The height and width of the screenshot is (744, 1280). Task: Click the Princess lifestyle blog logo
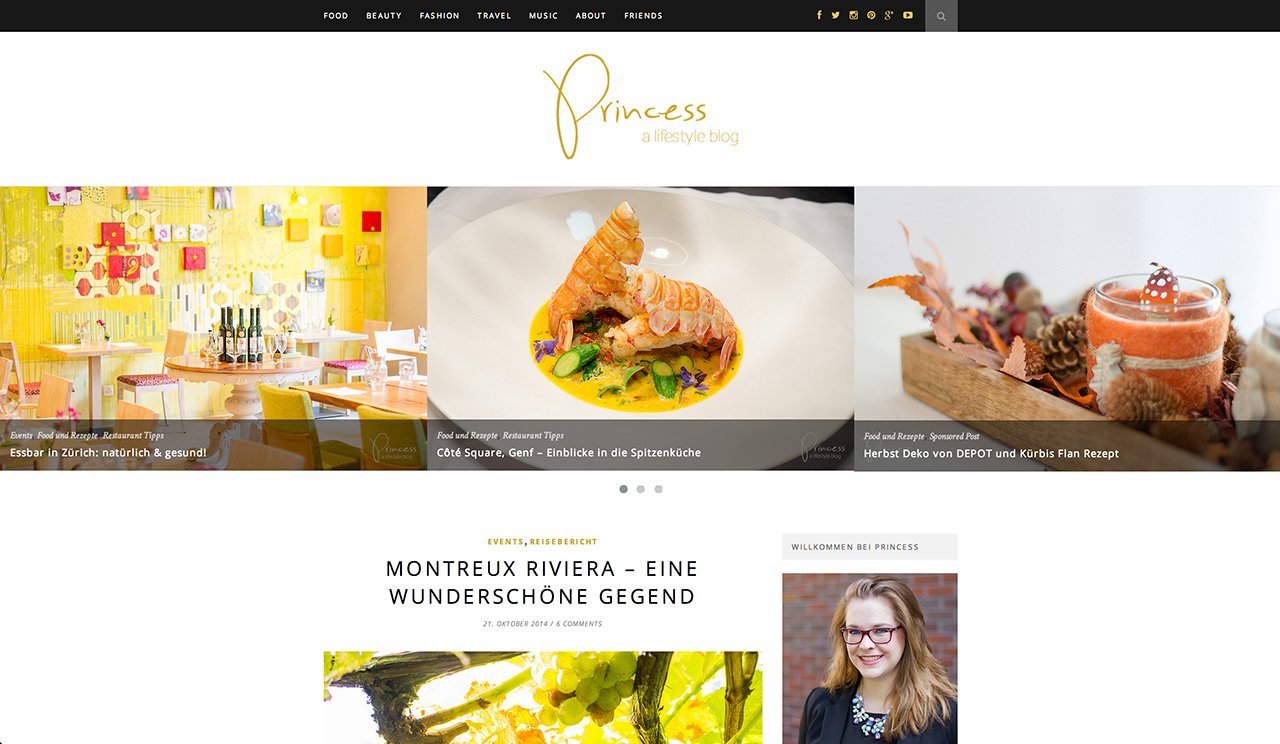(641, 107)
